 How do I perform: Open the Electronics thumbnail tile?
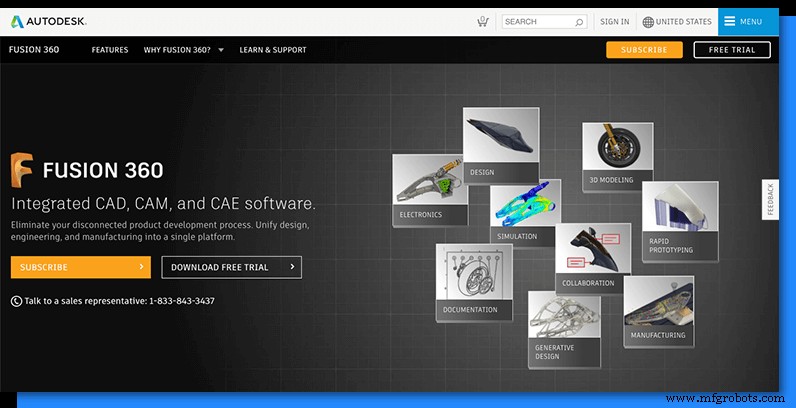[430, 189]
